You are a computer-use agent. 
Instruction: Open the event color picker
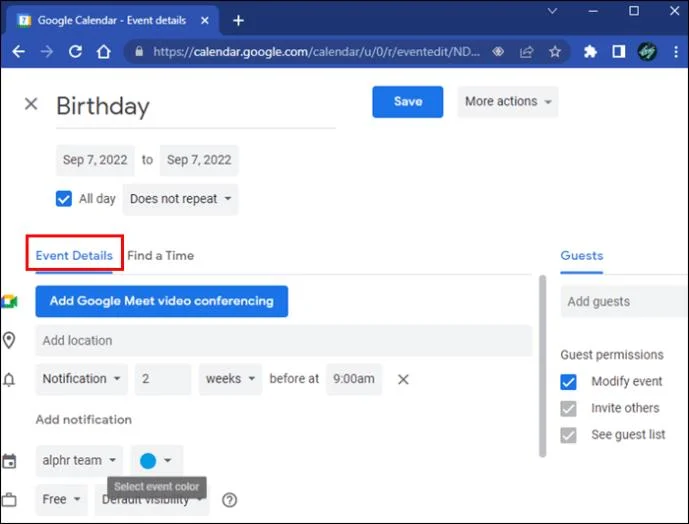(156, 461)
